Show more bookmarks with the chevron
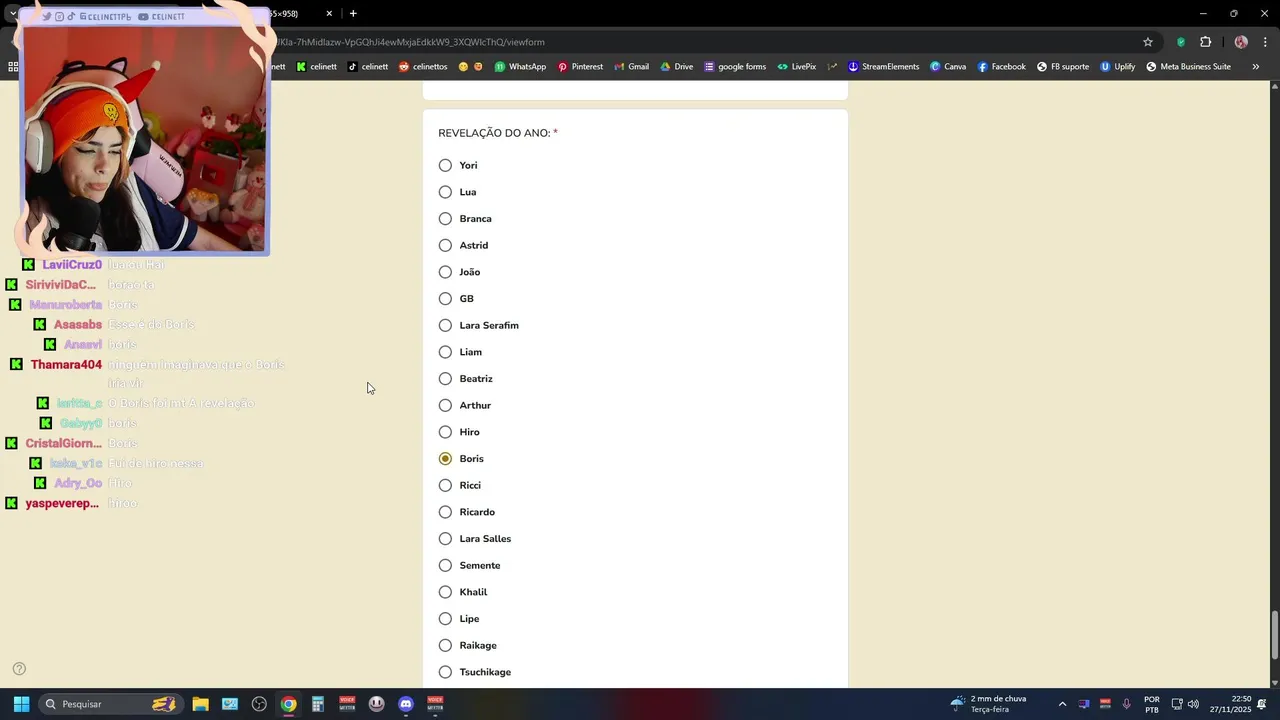 pos(1255,67)
